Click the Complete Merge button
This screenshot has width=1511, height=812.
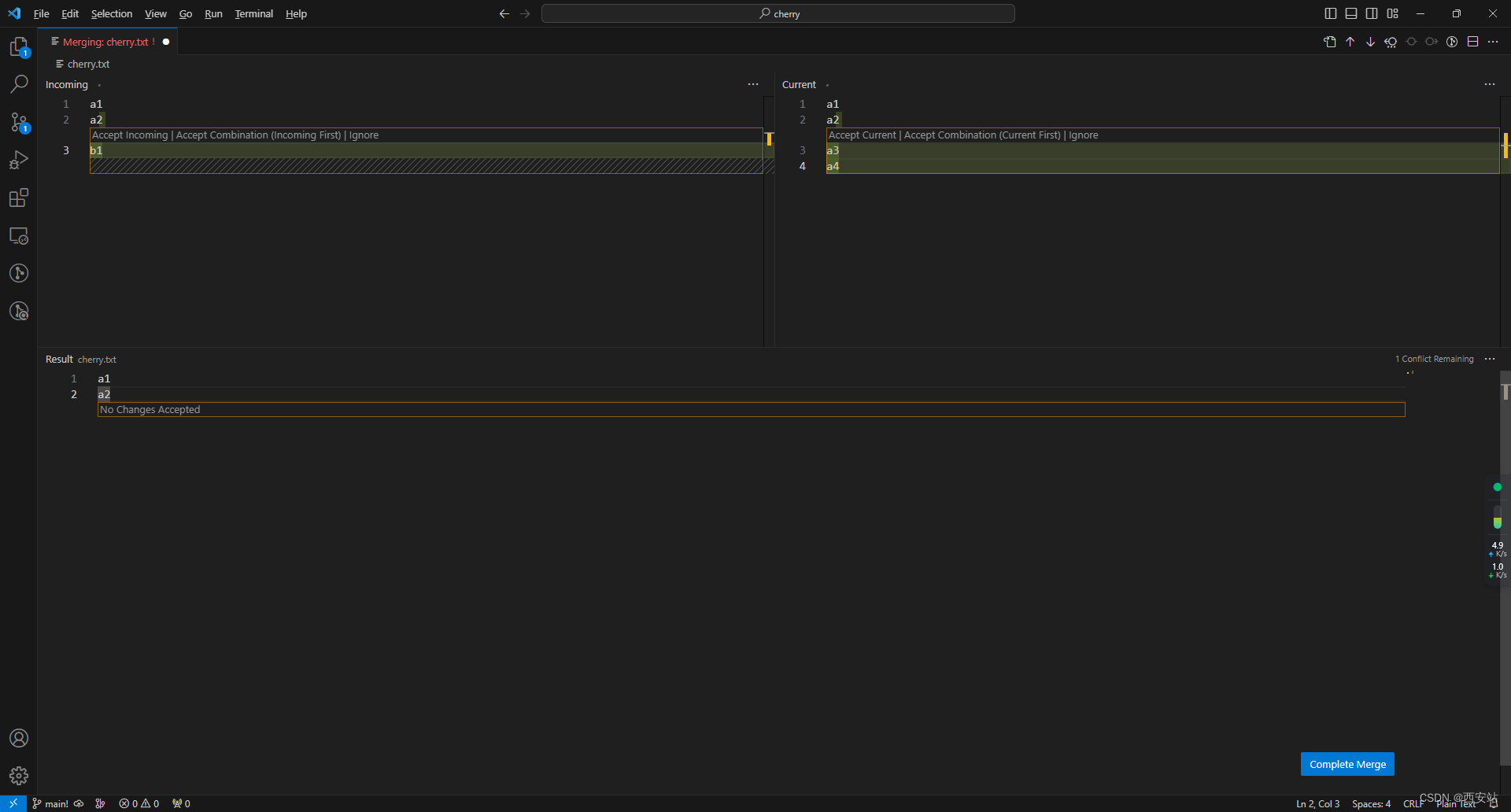(1347, 764)
